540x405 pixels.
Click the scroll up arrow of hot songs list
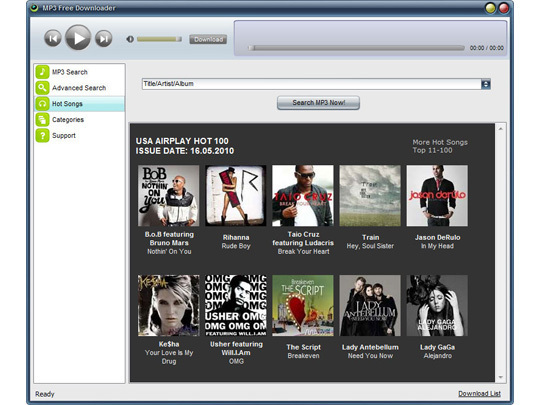(x=500, y=129)
